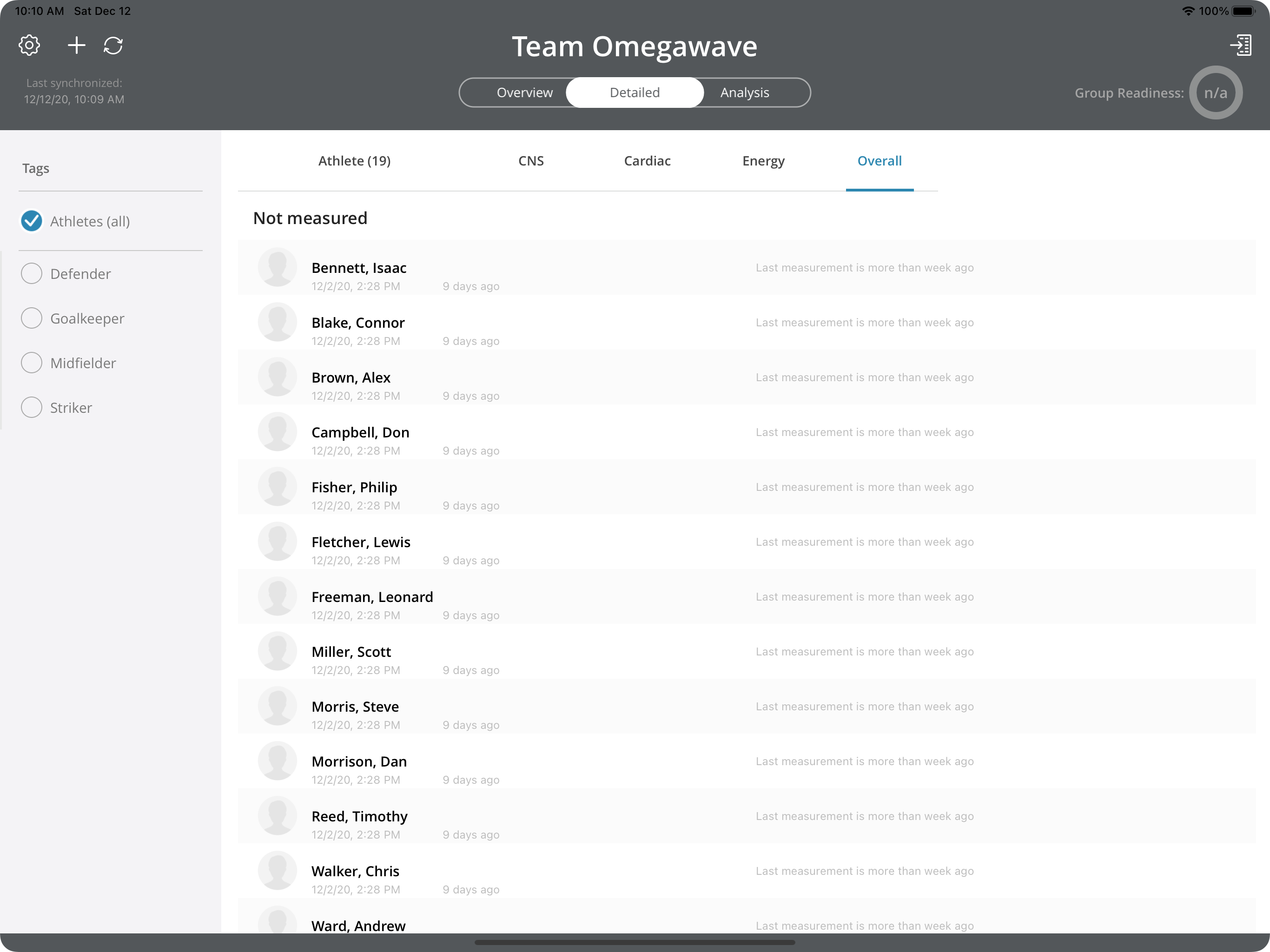Screen dimensions: 1270x952
Task: Open the CNS column tab
Action: pyautogui.click(x=530, y=161)
